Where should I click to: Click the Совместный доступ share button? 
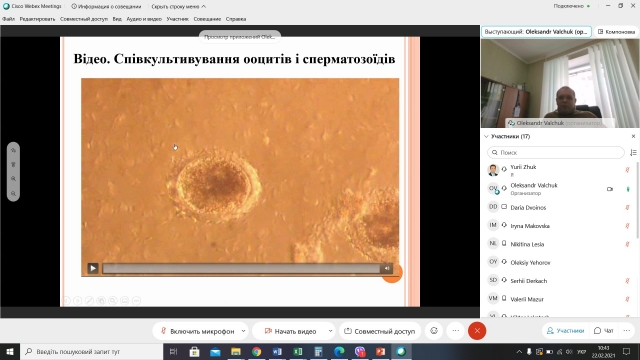[x=380, y=331]
